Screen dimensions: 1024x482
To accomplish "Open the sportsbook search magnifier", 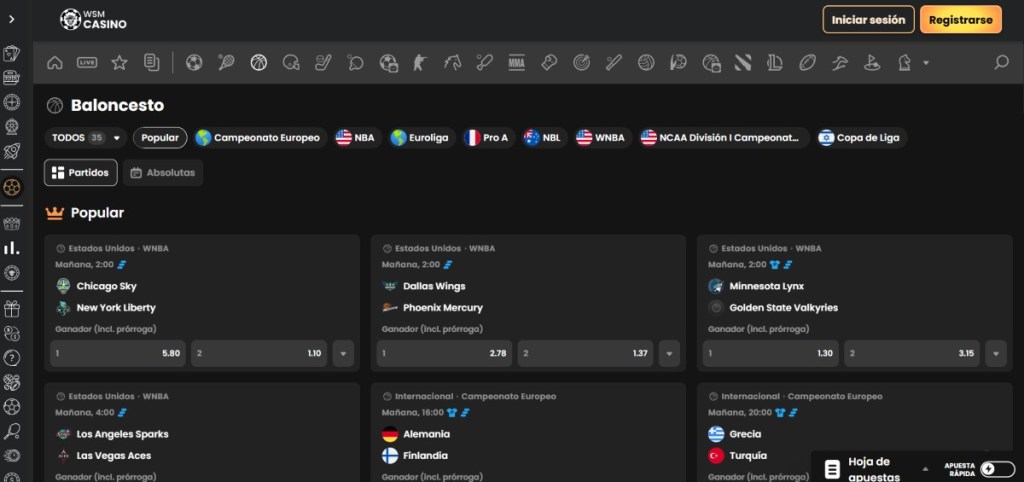I will coord(1001,63).
